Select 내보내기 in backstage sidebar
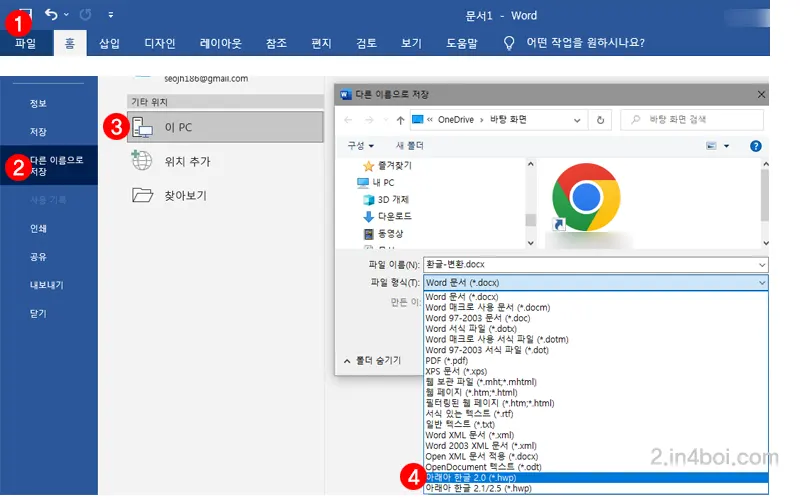The width and height of the screenshot is (800, 500). pos(46,285)
